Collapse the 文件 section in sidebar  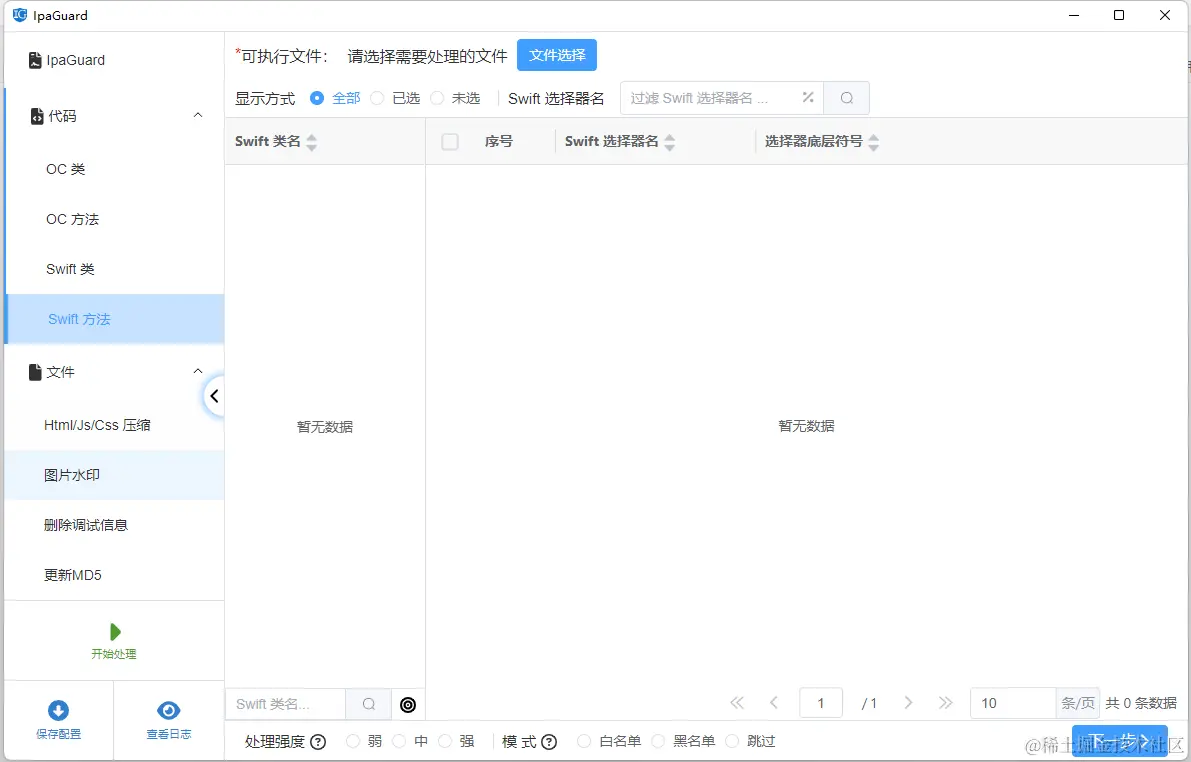pos(197,372)
